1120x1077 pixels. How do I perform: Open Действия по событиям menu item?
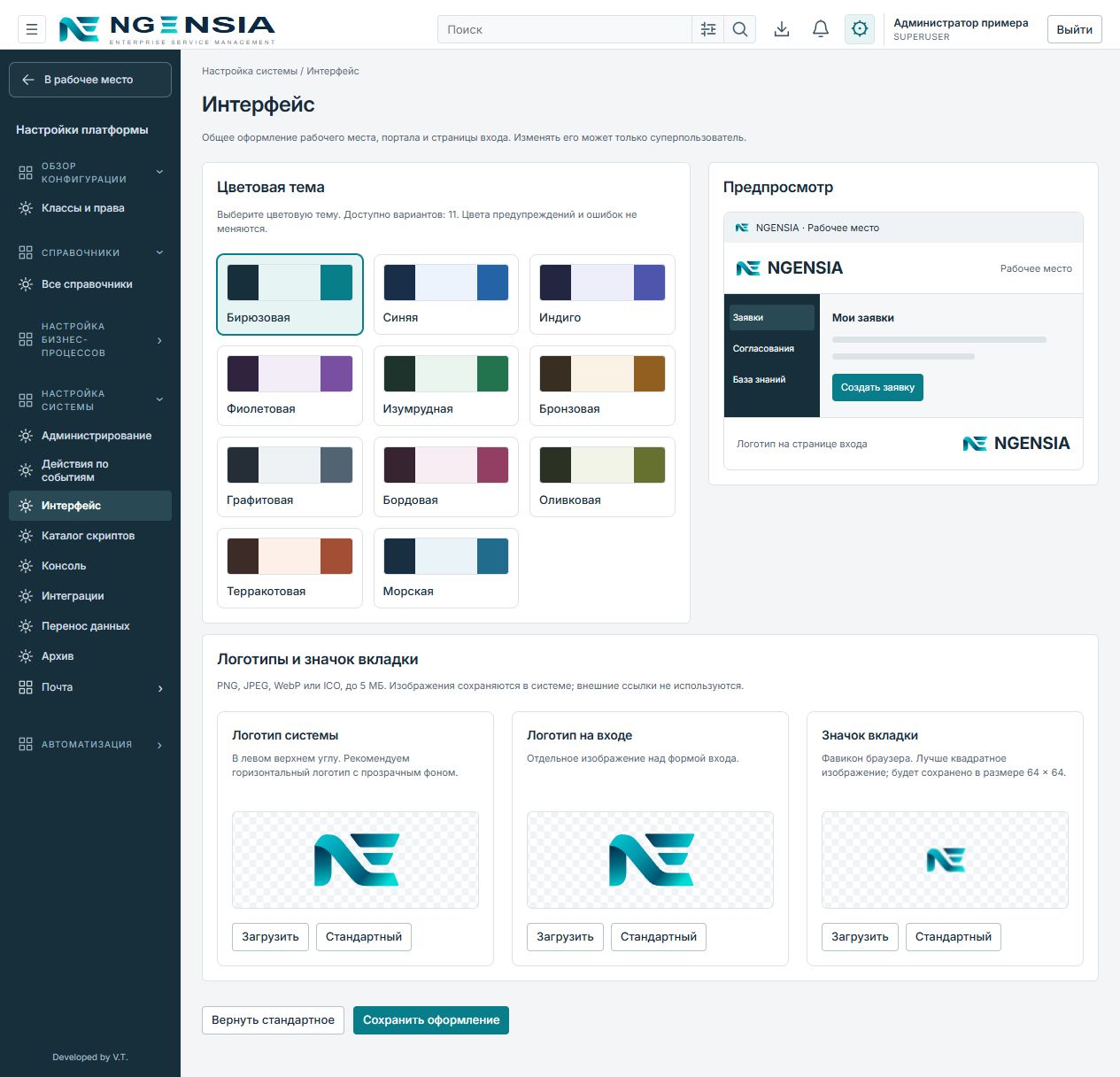point(90,470)
